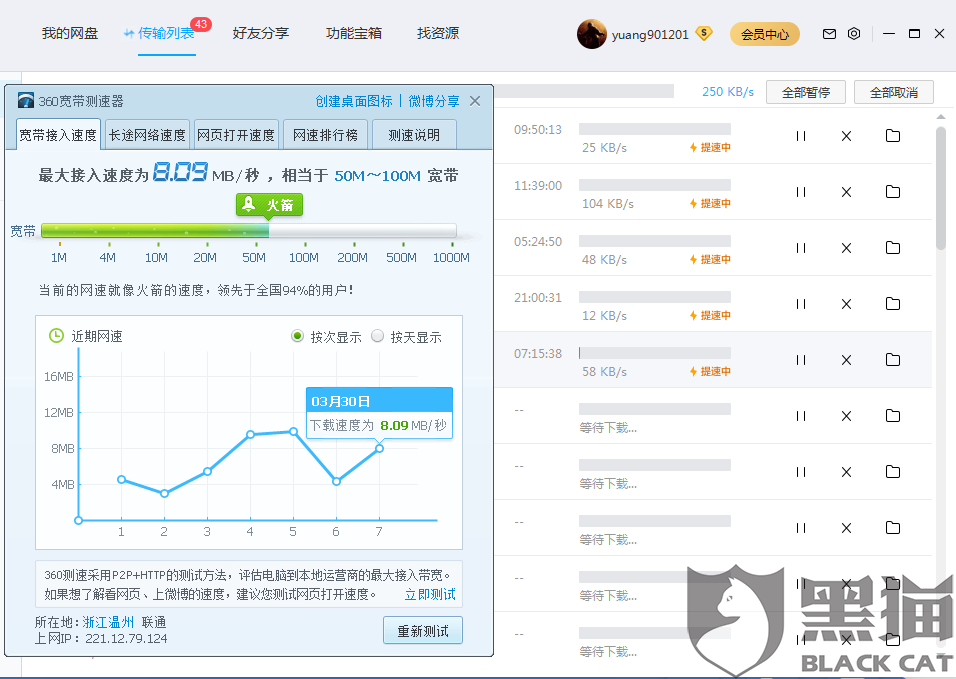Open folder for the 48 KB/s download

point(893,247)
